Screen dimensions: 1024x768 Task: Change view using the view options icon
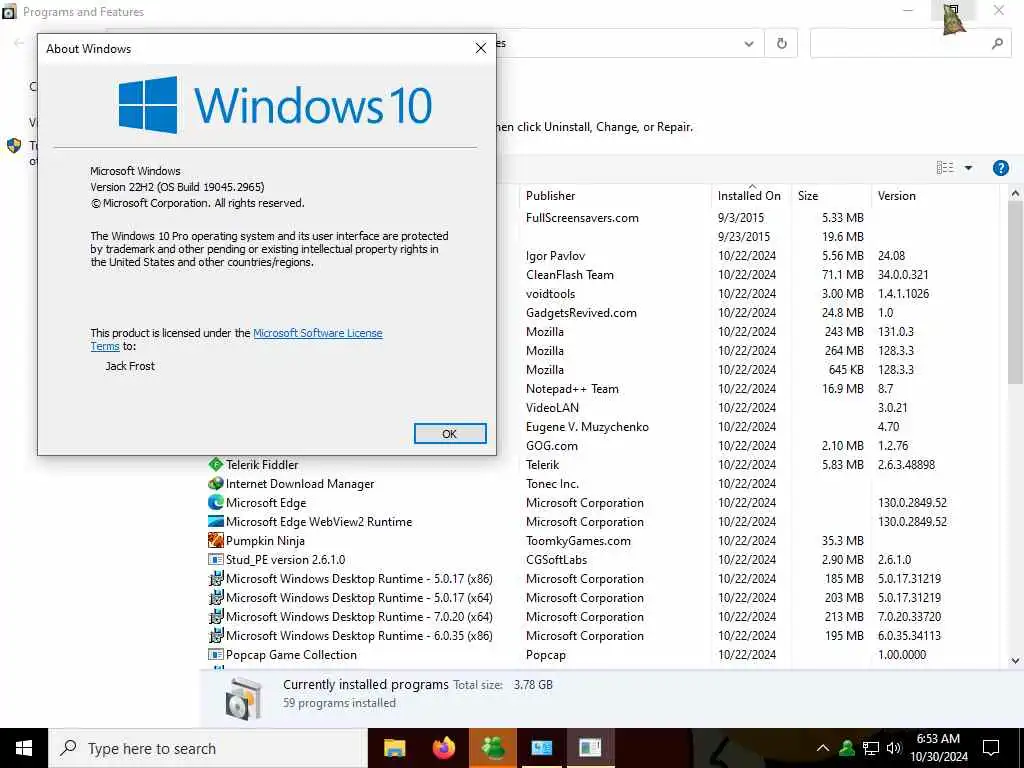(x=945, y=168)
